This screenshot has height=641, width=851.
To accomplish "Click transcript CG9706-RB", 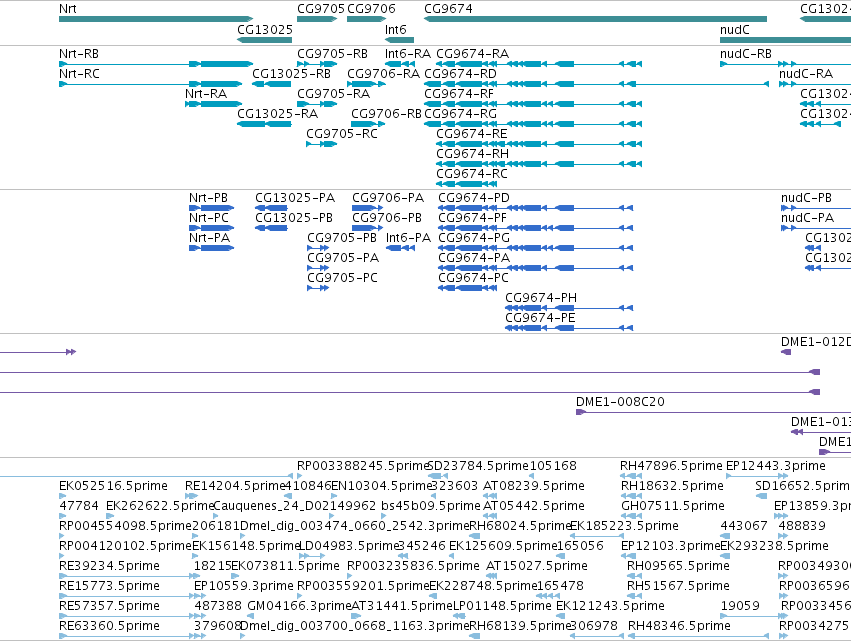I will [x=369, y=124].
